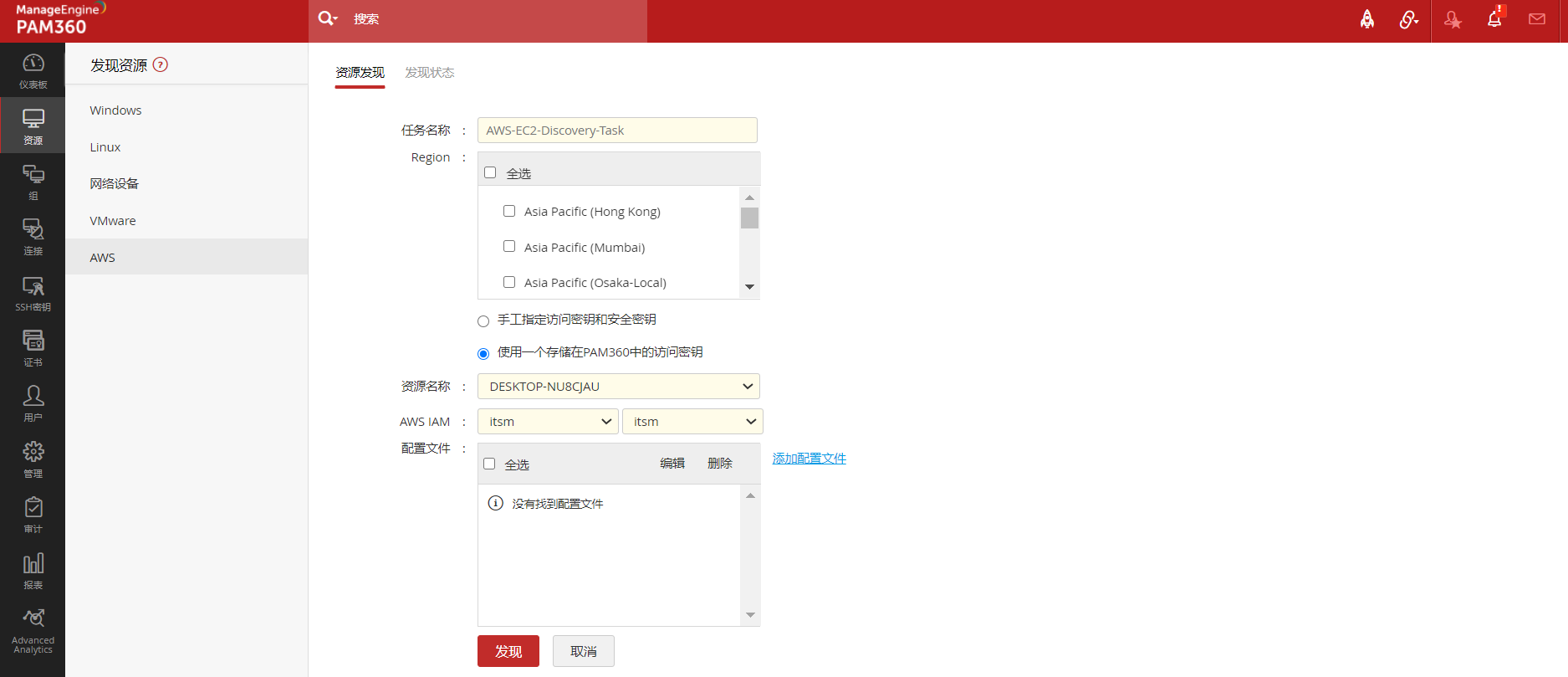Open the right AWS IAM itsm dropdown
The width and height of the screenshot is (1568, 677).
692,422
